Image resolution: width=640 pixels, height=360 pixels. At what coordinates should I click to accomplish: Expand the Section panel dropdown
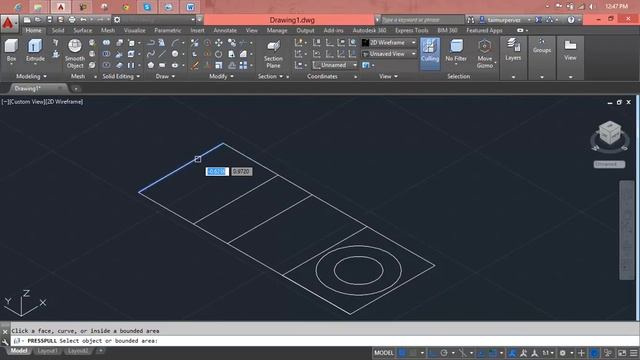(270, 76)
